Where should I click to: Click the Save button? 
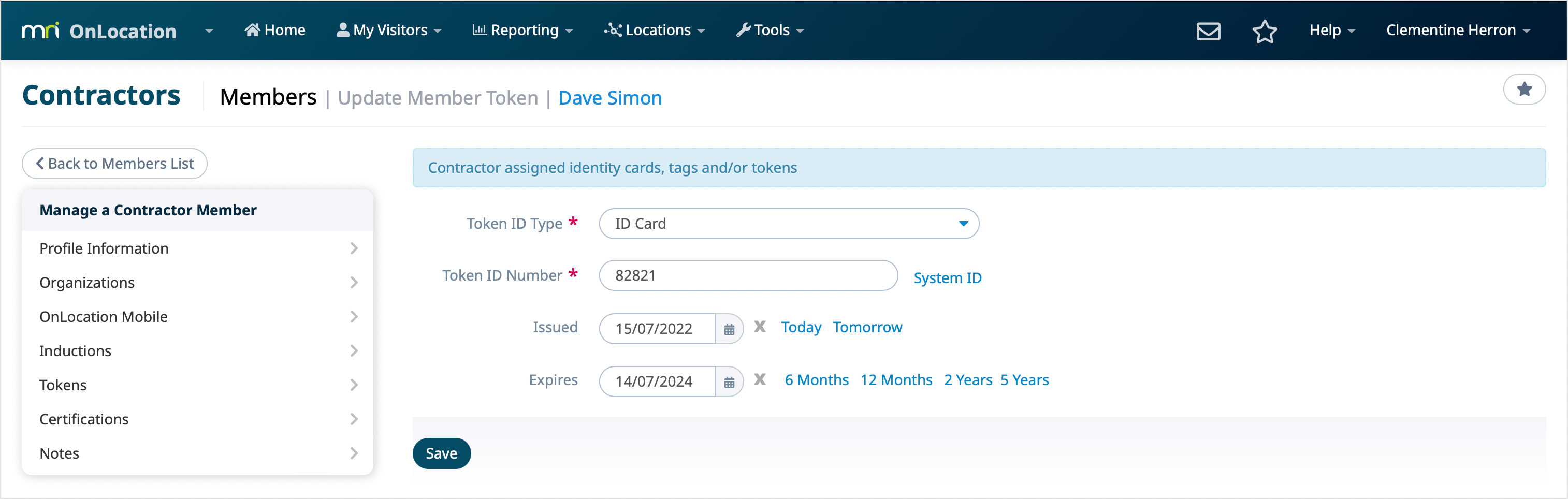[x=441, y=453]
